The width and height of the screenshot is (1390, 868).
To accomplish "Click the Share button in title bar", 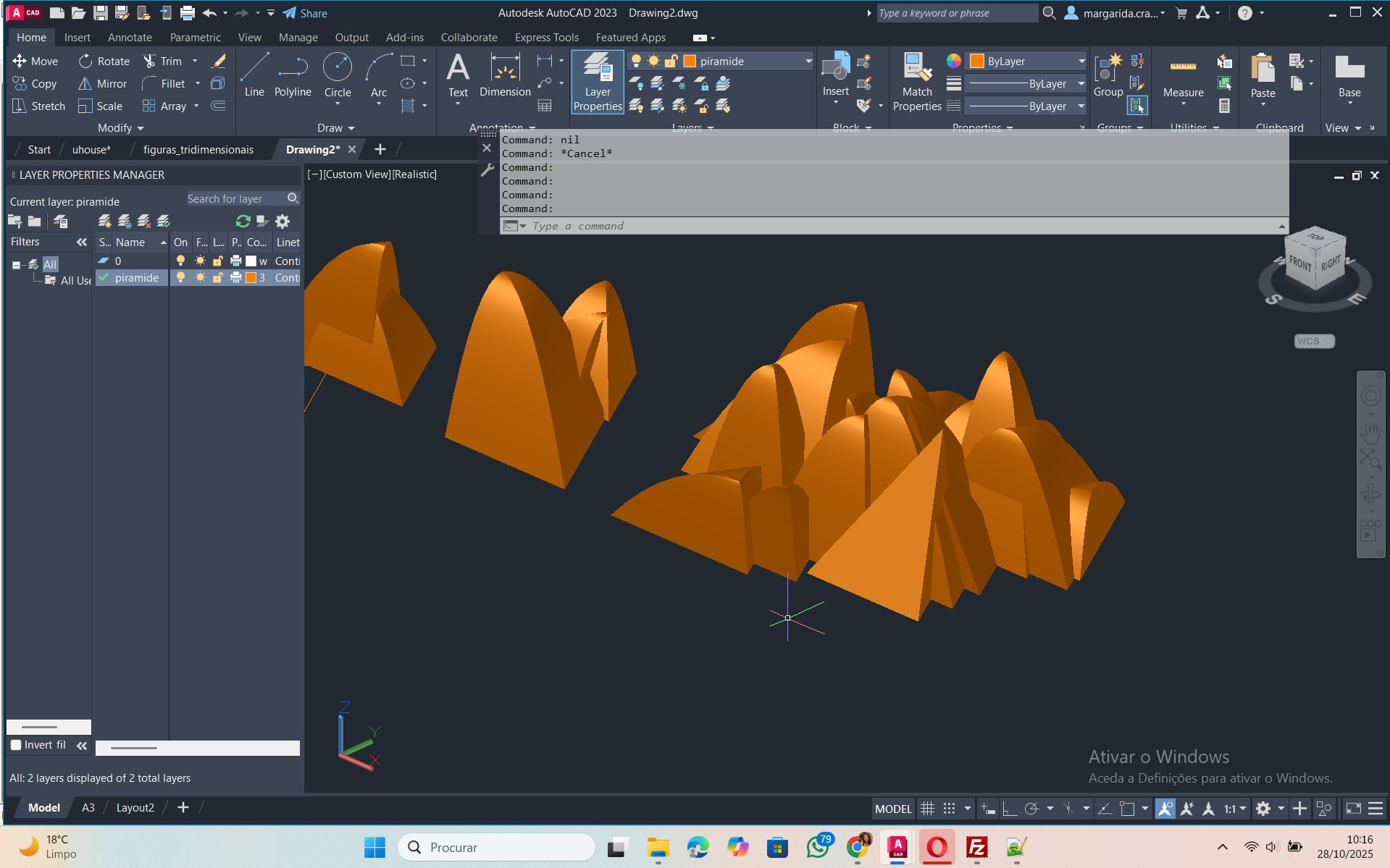I will [x=305, y=13].
